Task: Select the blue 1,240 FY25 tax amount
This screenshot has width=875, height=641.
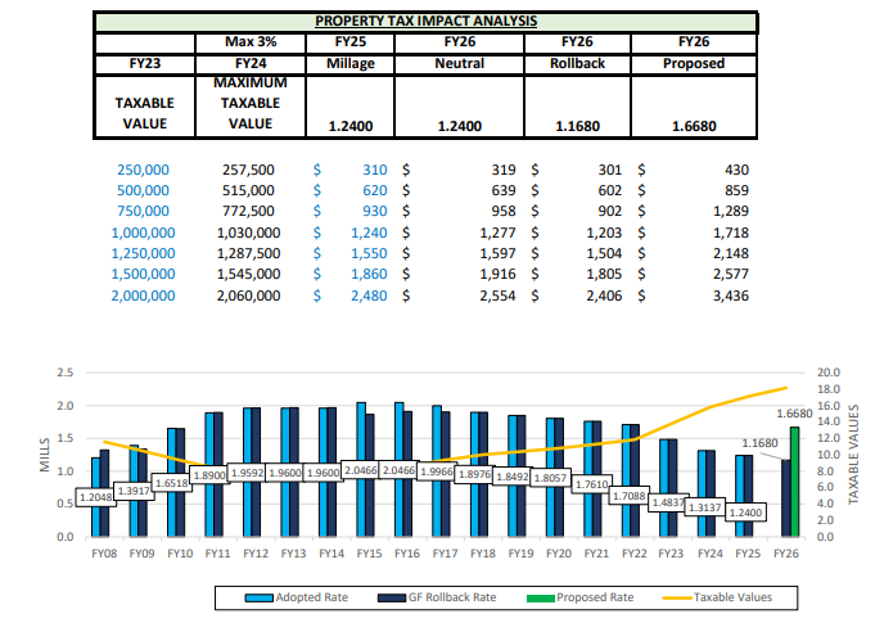Action: point(369,233)
